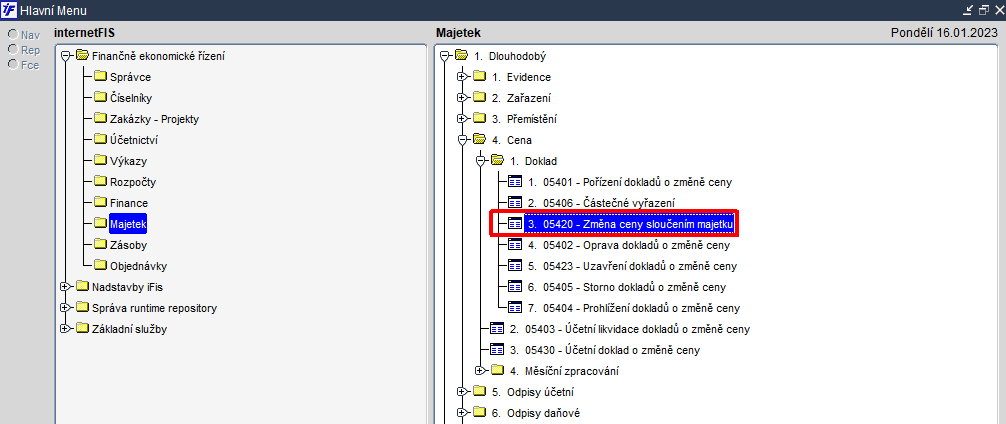Select Výkazy in the tree

coord(128,161)
